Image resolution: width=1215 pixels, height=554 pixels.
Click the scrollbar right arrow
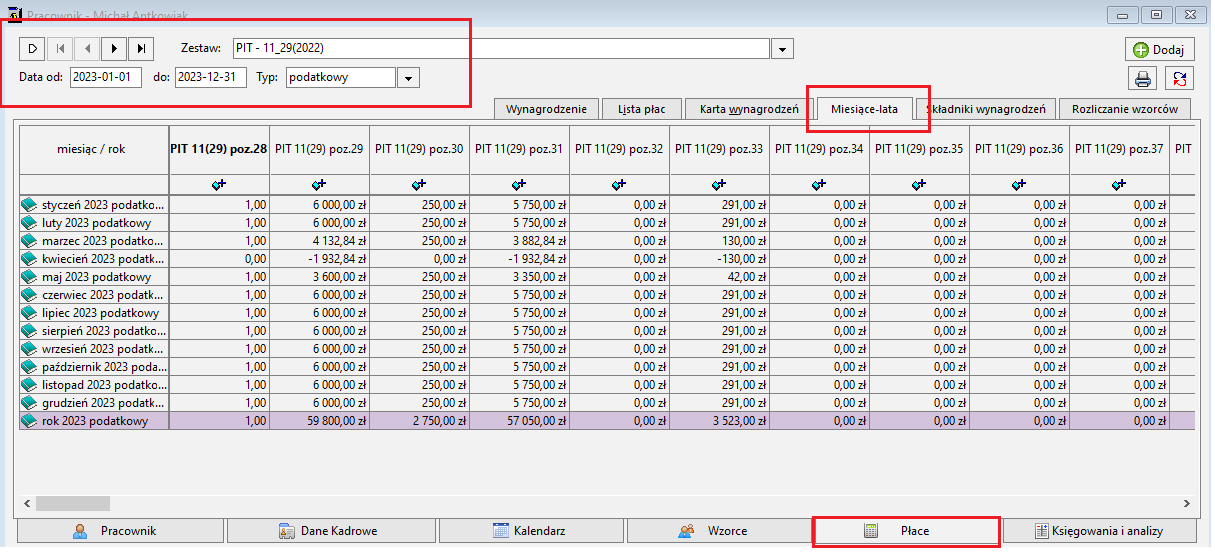click(x=1186, y=504)
